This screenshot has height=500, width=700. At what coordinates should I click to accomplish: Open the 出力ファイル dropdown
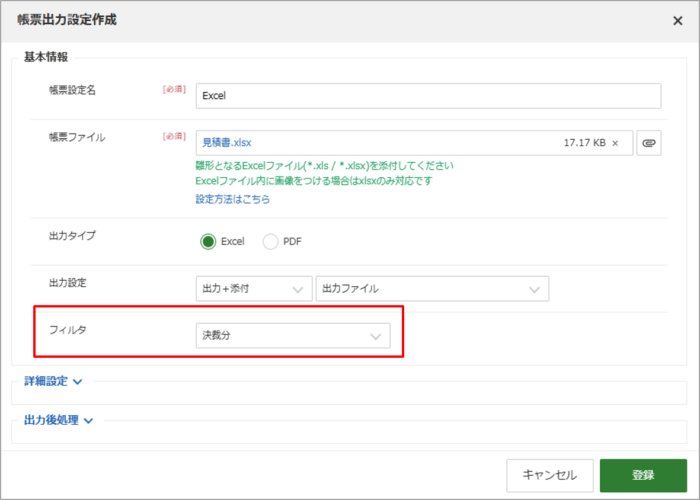[432, 288]
